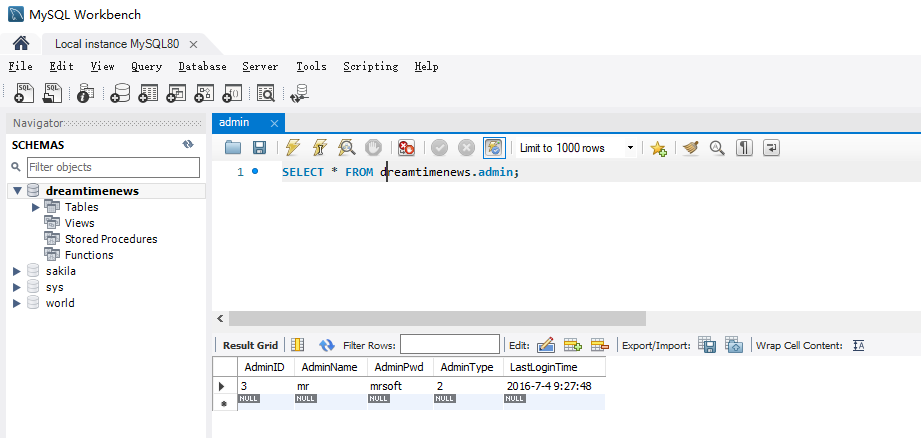This screenshot has width=921, height=438.
Task: Export recordset to external file icon
Action: tap(707, 345)
